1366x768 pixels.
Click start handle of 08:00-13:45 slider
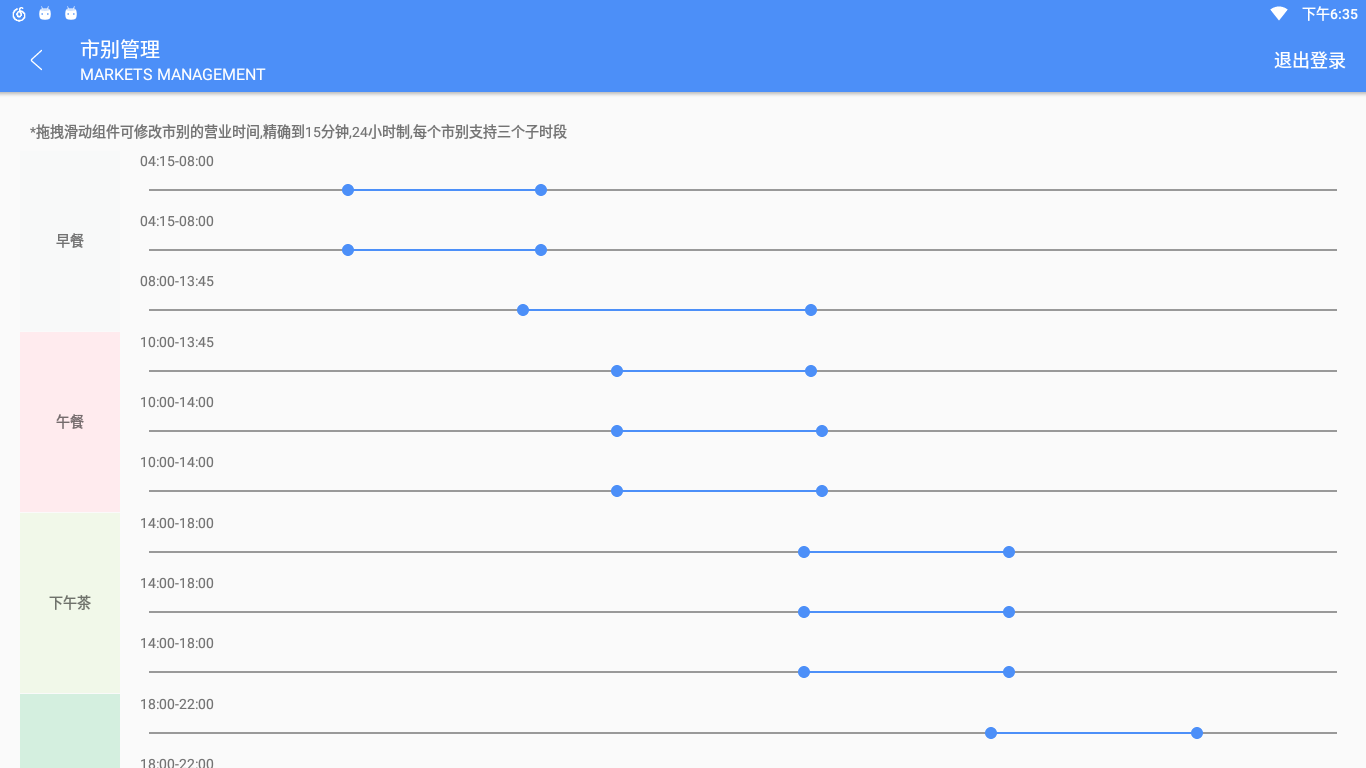tap(523, 310)
